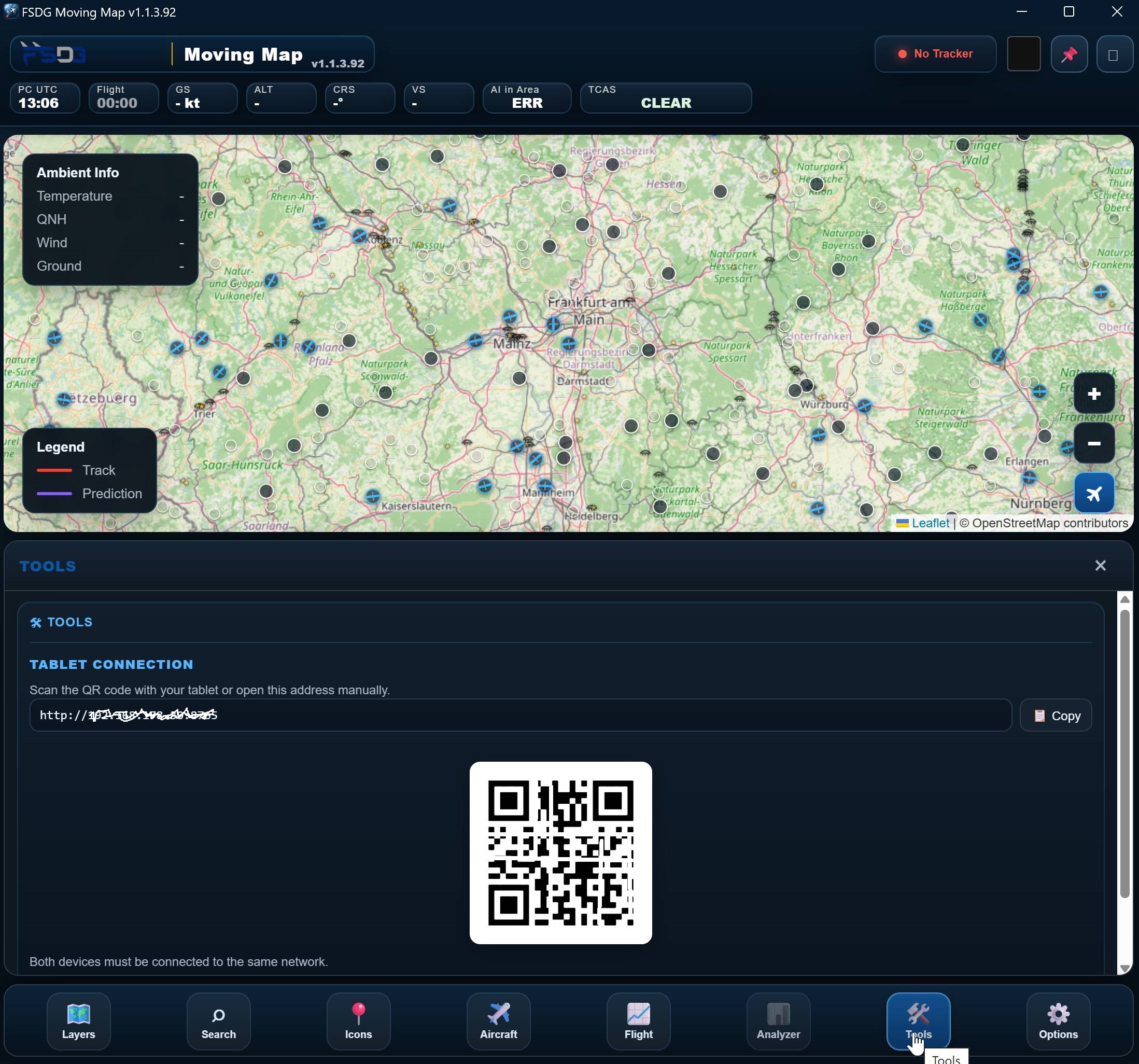1139x1064 pixels.
Task: Click the Flight timer readout
Action: (x=124, y=97)
